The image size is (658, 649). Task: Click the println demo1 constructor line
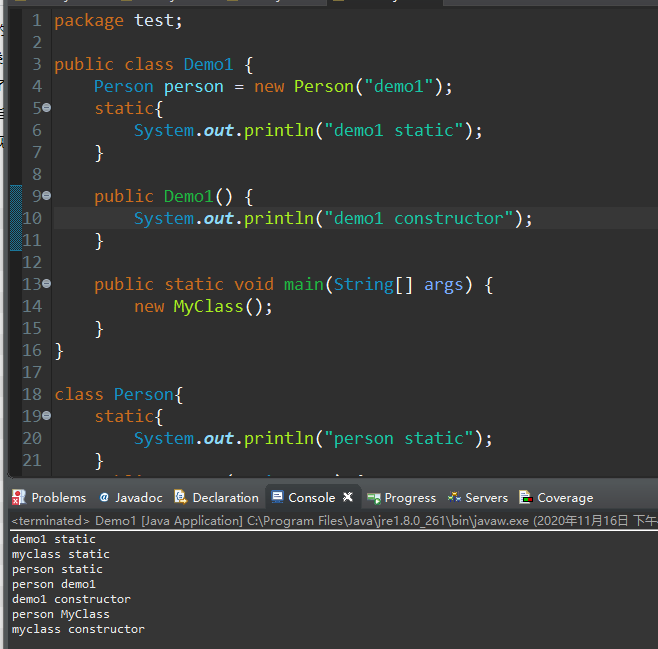pos(333,219)
